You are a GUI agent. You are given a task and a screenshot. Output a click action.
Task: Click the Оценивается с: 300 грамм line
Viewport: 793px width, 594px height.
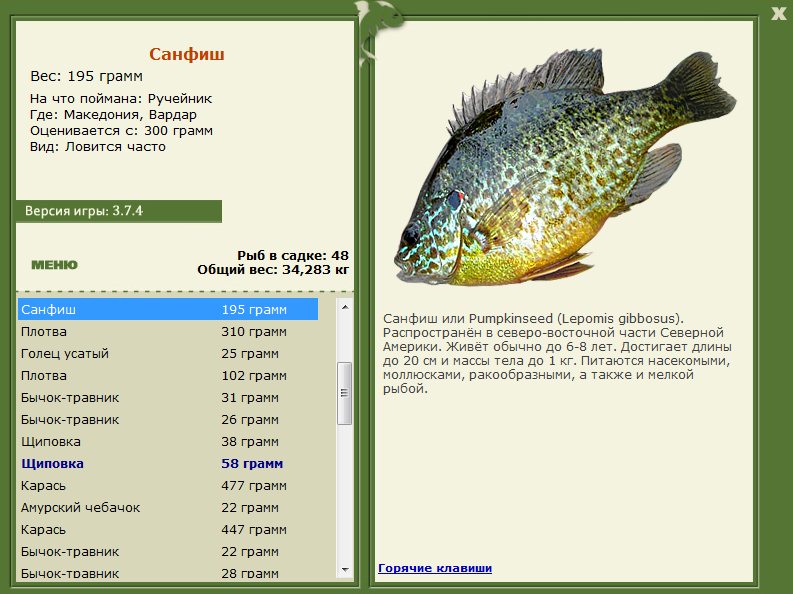pyautogui.click(x=121, y=131)
